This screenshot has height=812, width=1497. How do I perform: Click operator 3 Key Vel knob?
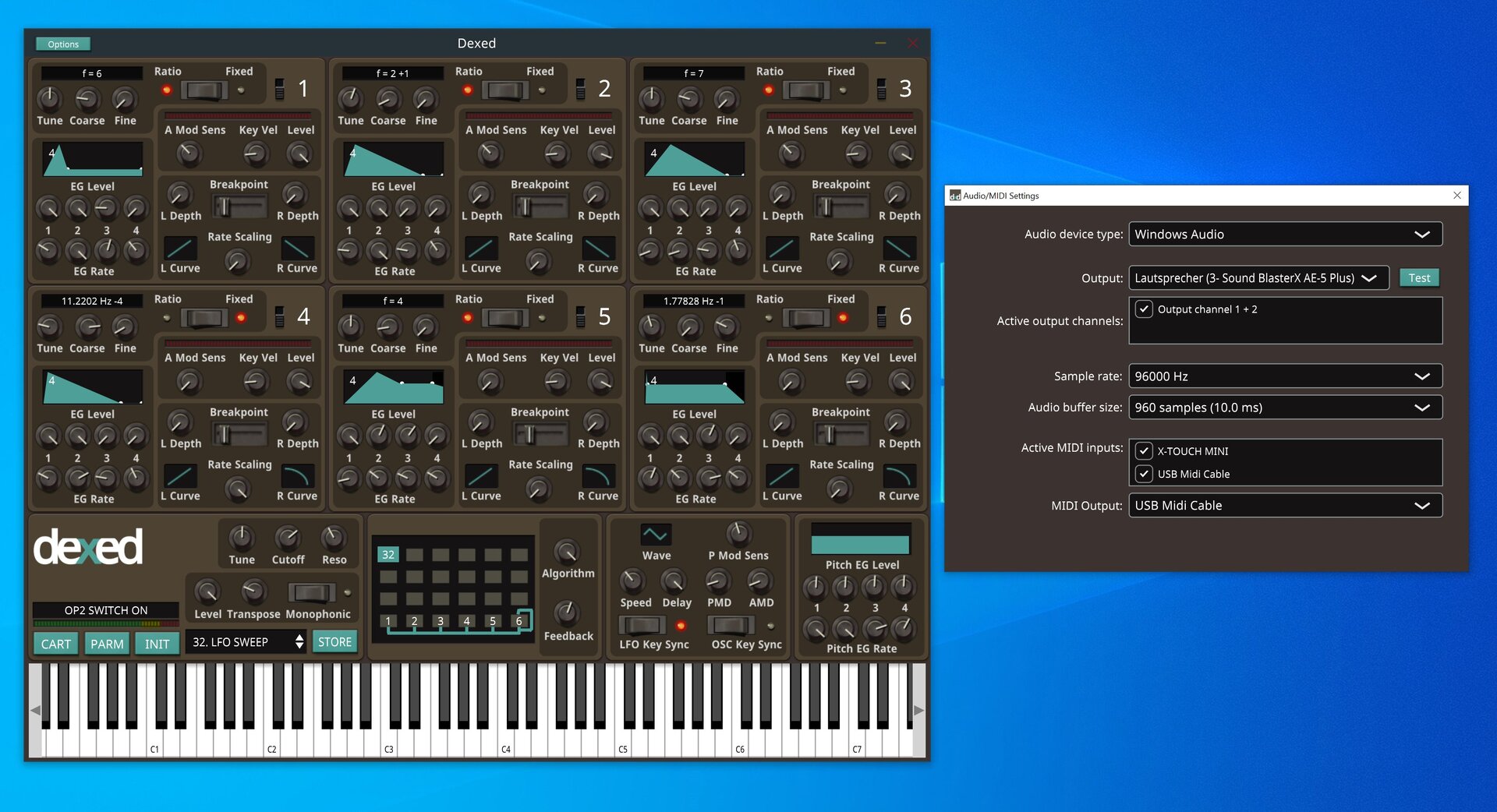[858, 154]
